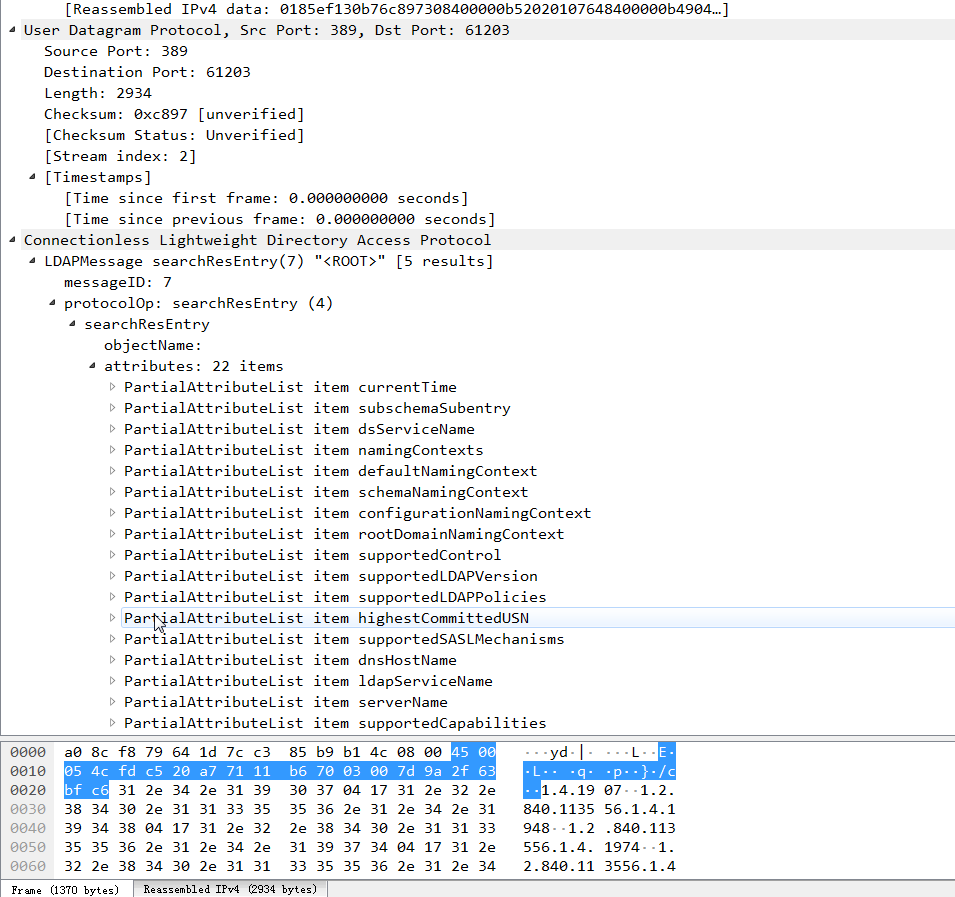Expand the supportedSASLMechanisms attribute item

[112, 639]
